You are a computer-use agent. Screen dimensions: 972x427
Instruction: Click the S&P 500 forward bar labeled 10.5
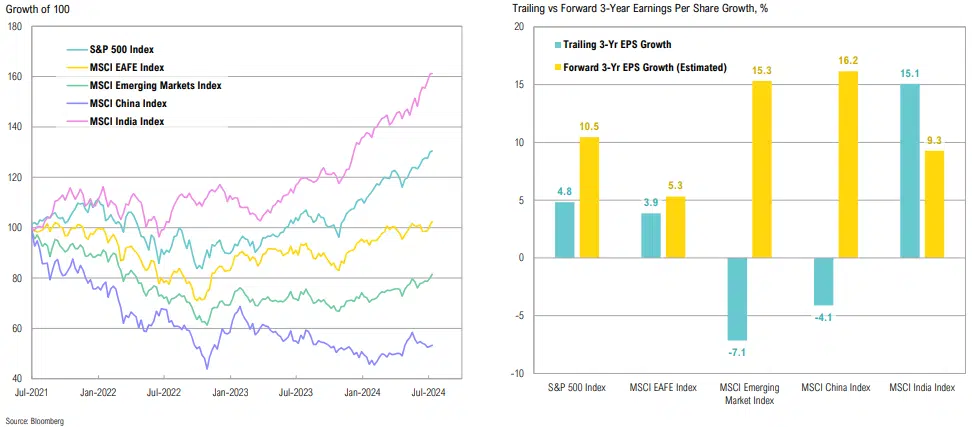(590, 197)
